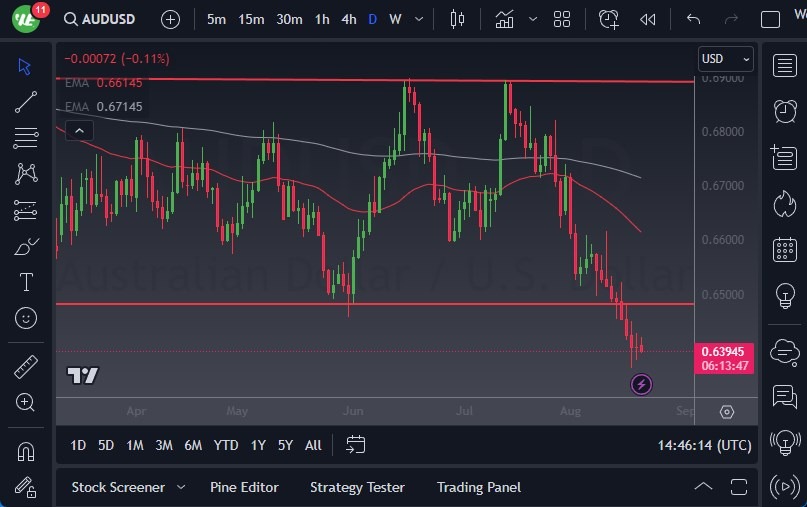This screenshot has height=507, width=807.
Task: Open the calendar panel icon
Action: 785,249
